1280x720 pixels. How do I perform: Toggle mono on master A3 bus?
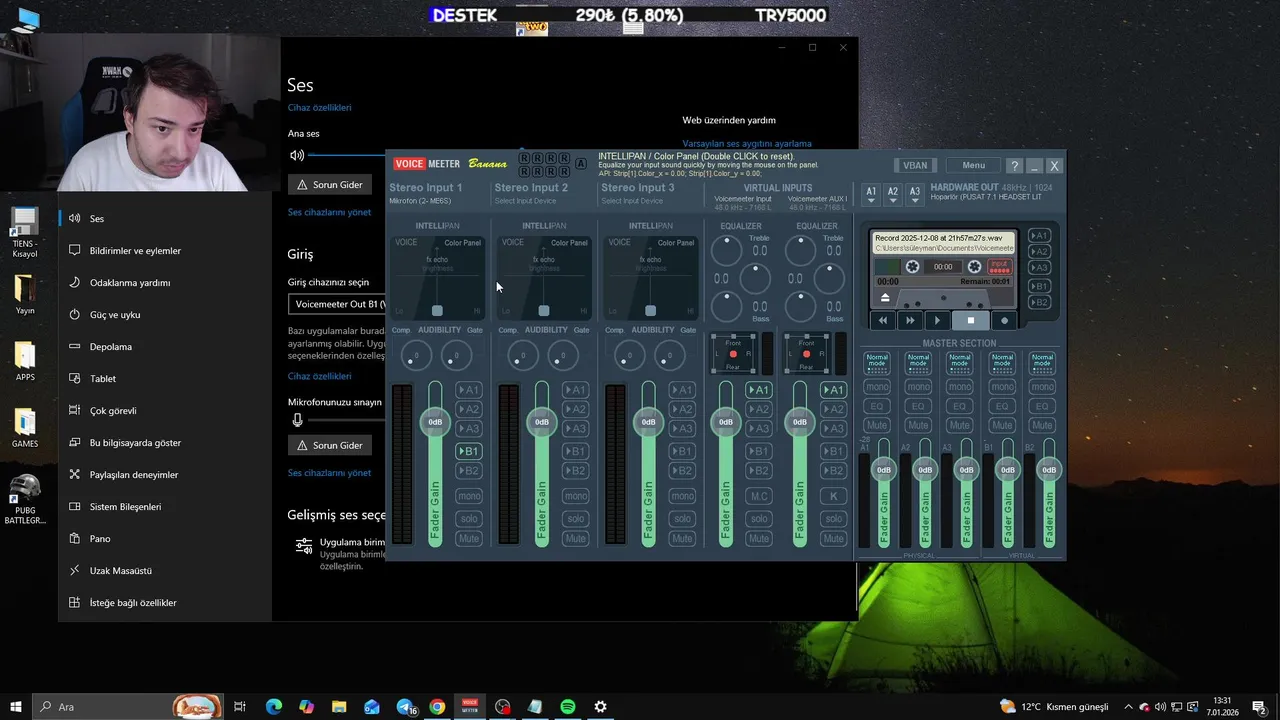coord(959,387)
